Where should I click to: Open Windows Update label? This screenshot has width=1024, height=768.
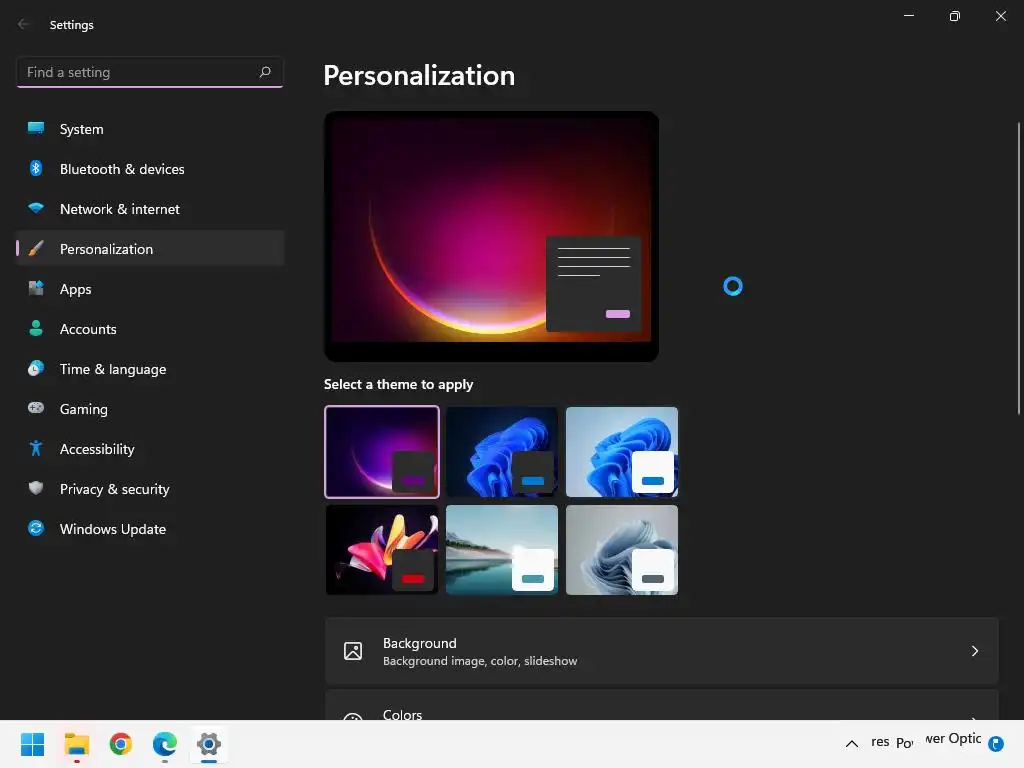coord(113,529)
